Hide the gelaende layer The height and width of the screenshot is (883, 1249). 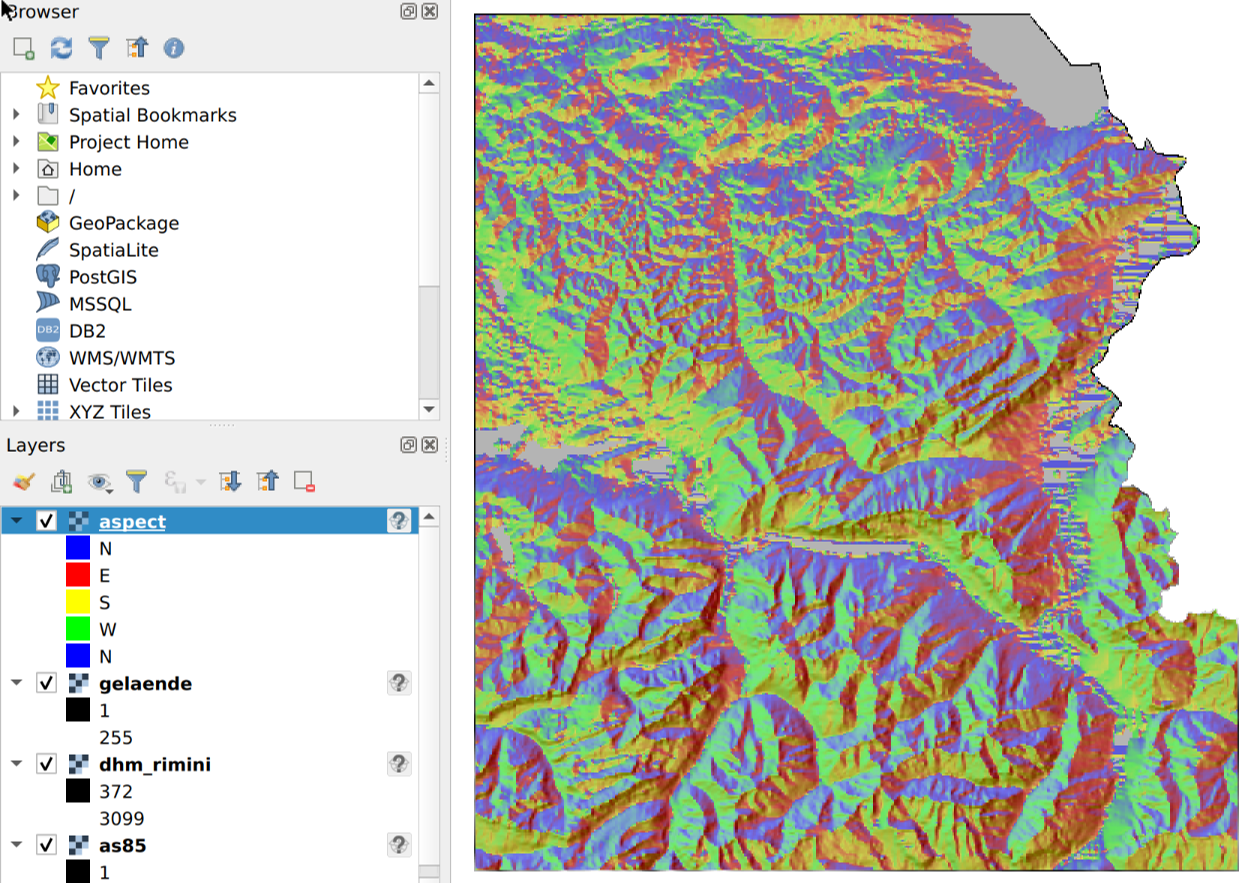pos(46,683)
